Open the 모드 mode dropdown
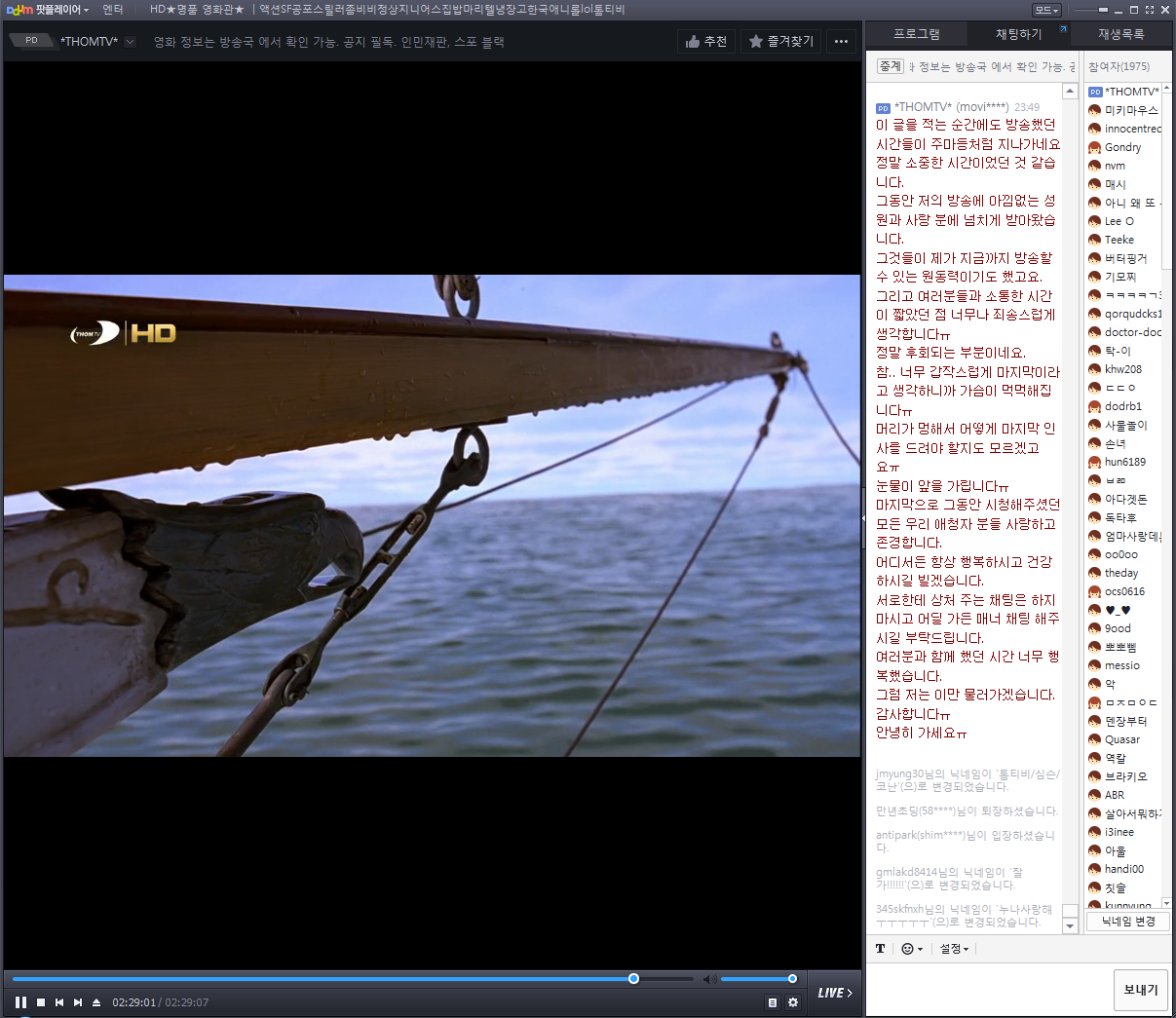The image size is (1176, 1018). click(x=1046, y=10)
